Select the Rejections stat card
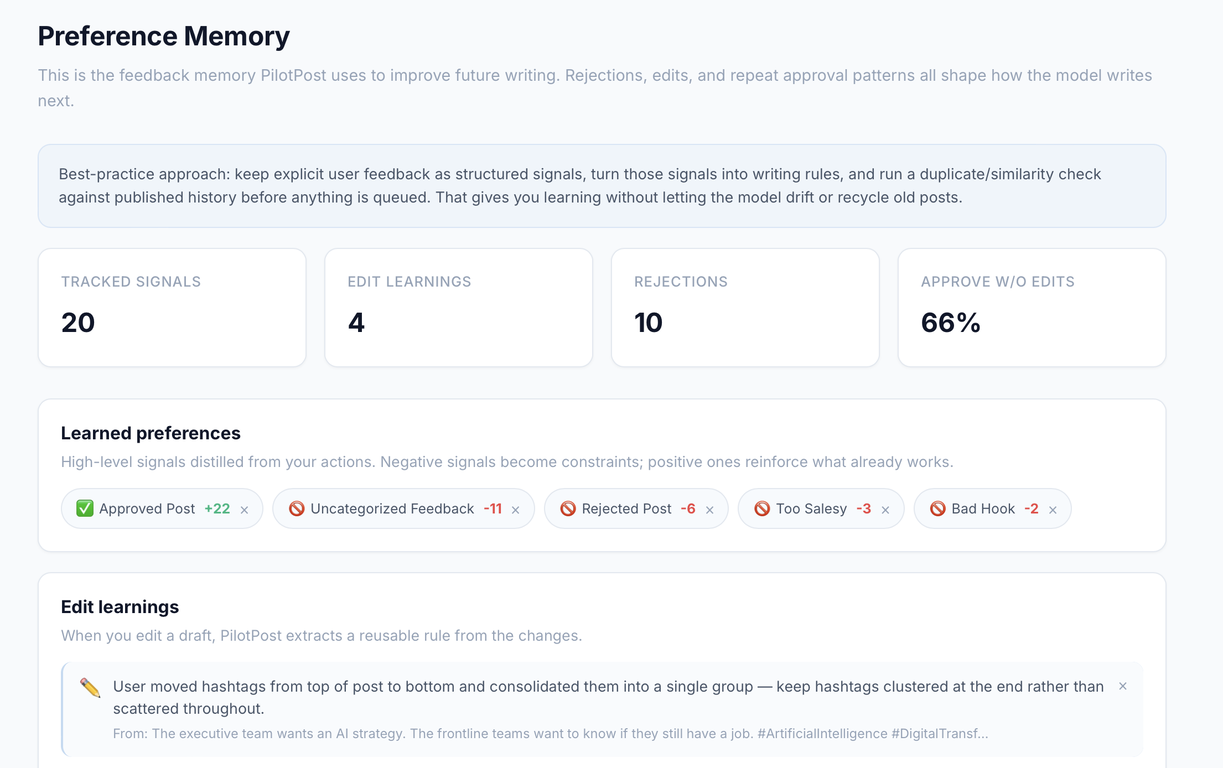Image resolution: width=1223 pixels, height=768 pixels. (x=745, y=308)
